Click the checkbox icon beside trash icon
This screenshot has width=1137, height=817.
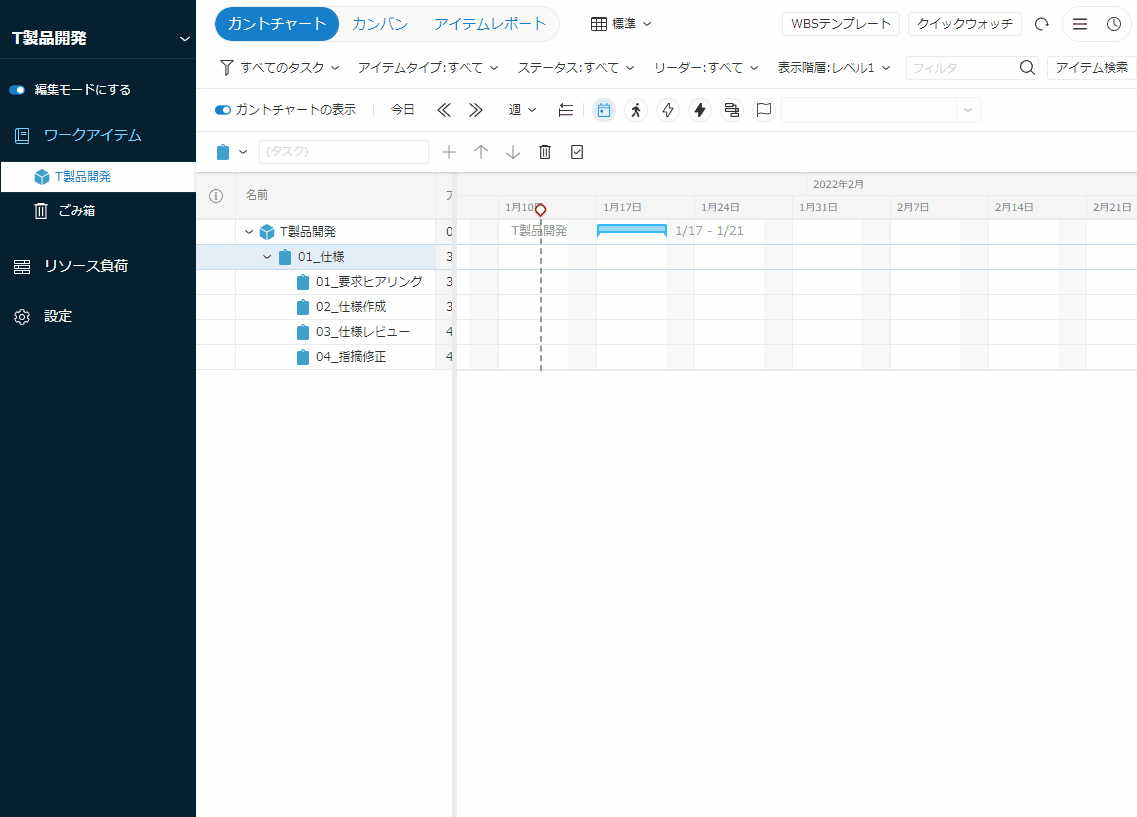577,152
